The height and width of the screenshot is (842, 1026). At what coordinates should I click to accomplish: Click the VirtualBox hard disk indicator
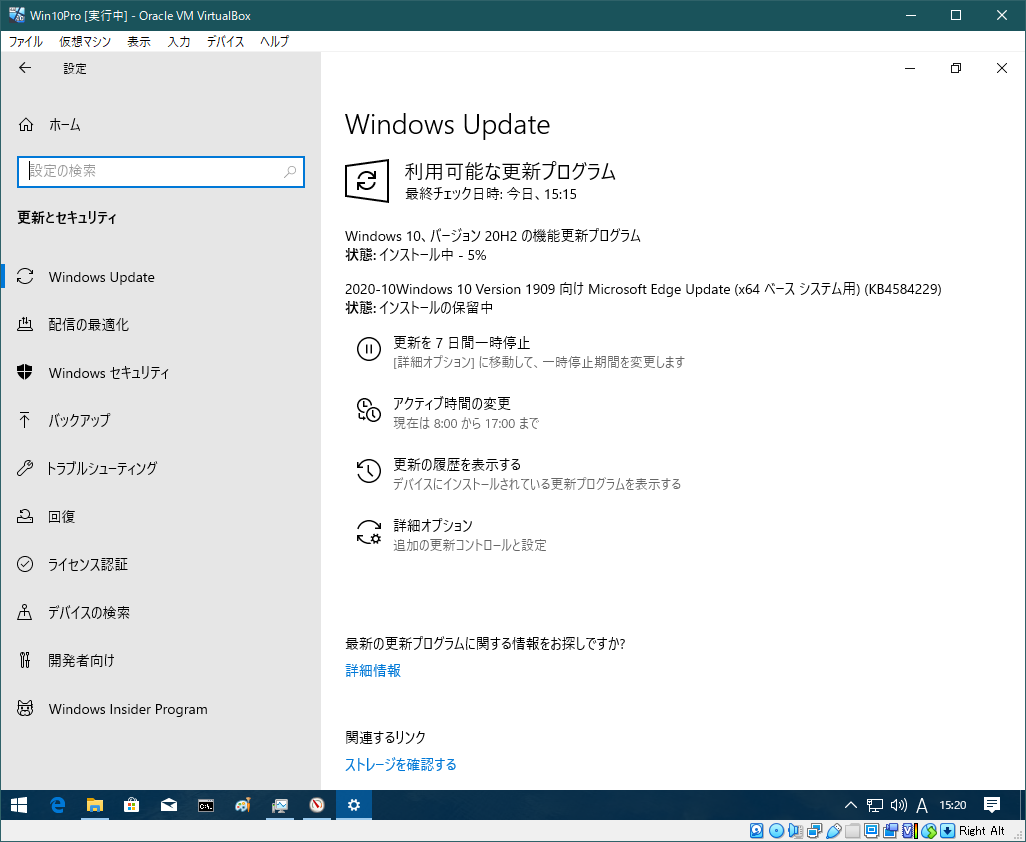point(757,831)
